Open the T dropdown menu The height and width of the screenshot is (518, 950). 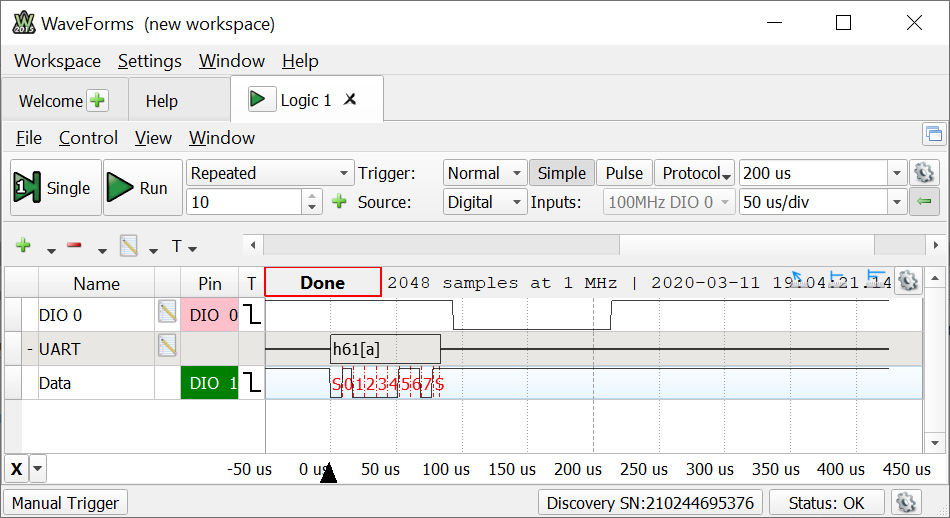[x=184, y=247]
